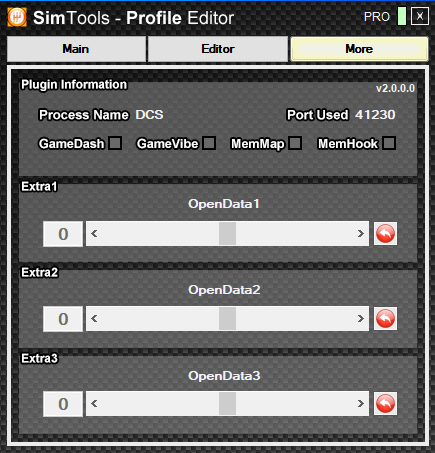Image resolution: width=435 pixels, height=453 pixels.
Task: Open the Editor tab
Action: 218,49
